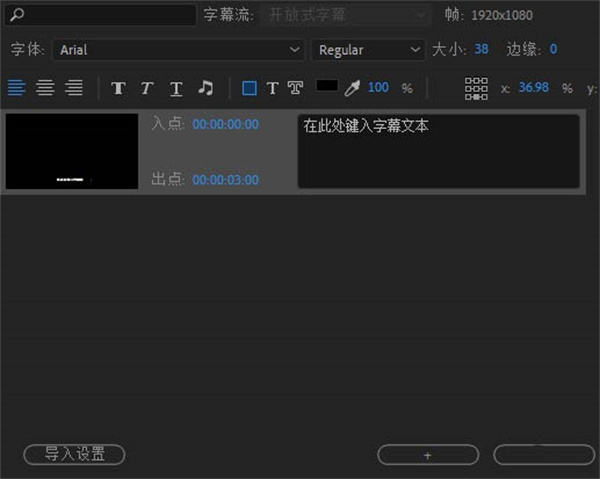The width and height of the screenshot is (600, 479).
Task: Open the Regular font style dropdown
Action: coord(368,49)
